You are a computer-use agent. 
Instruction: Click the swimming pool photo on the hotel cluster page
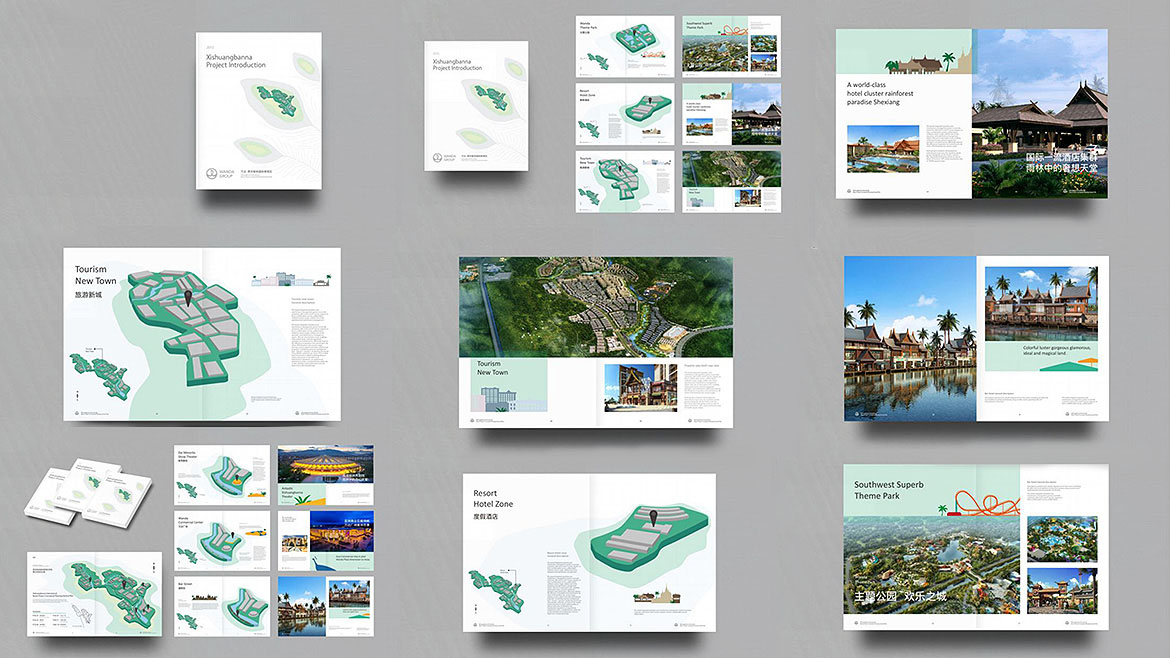(882, 149)
